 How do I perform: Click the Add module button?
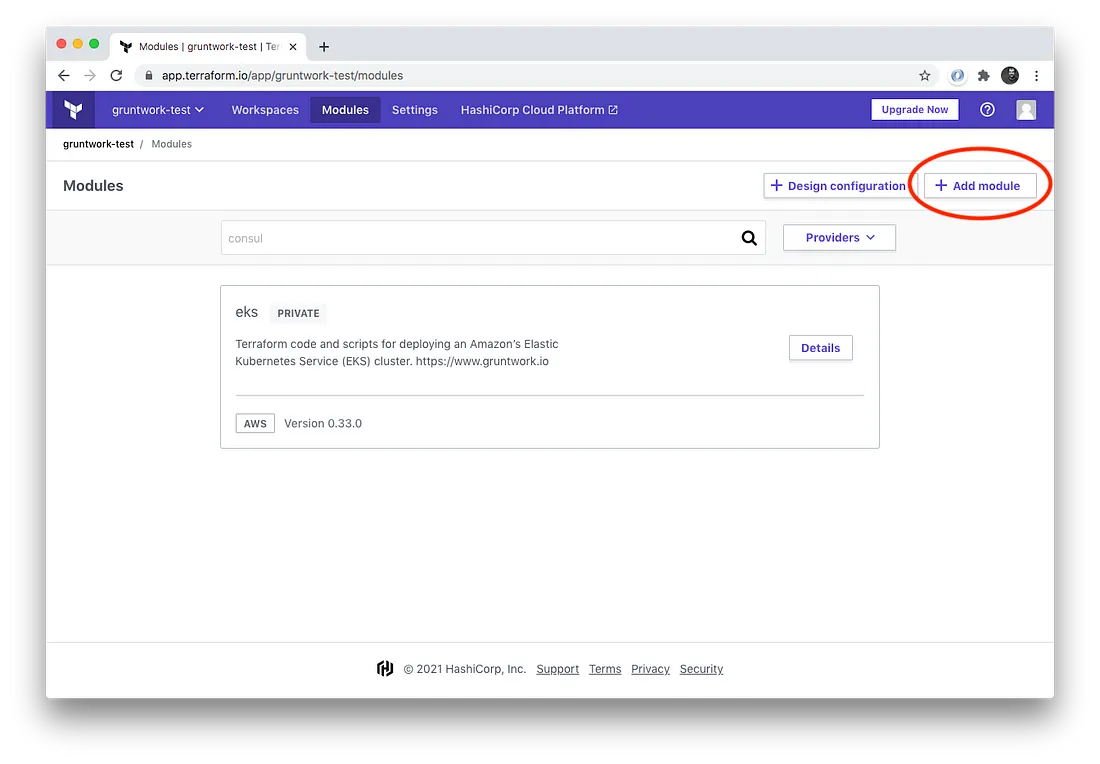click(x=979, y=186)
